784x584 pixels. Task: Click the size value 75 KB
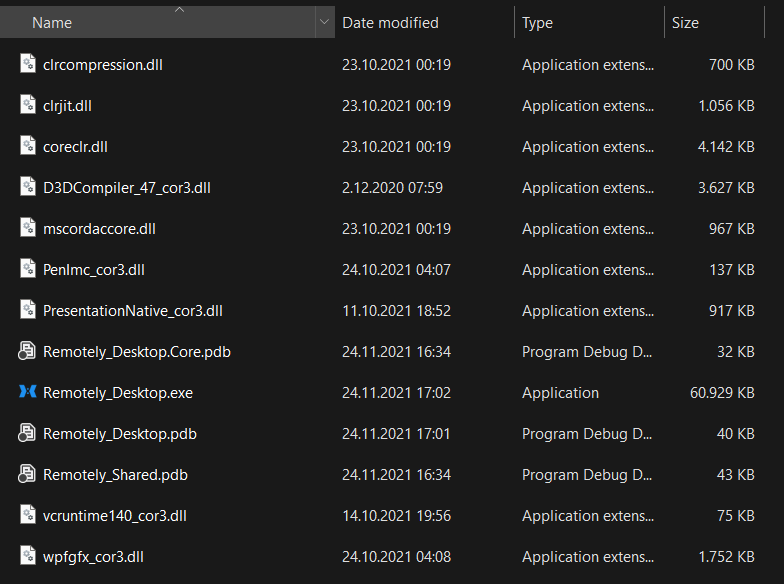[x=736, y=516]
